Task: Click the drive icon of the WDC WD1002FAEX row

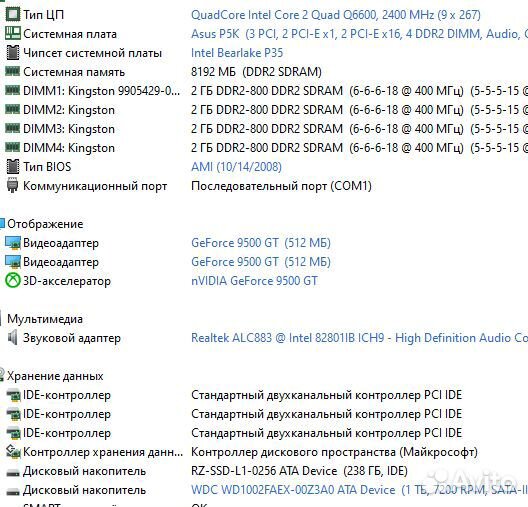Action: [x=13, y=492]
